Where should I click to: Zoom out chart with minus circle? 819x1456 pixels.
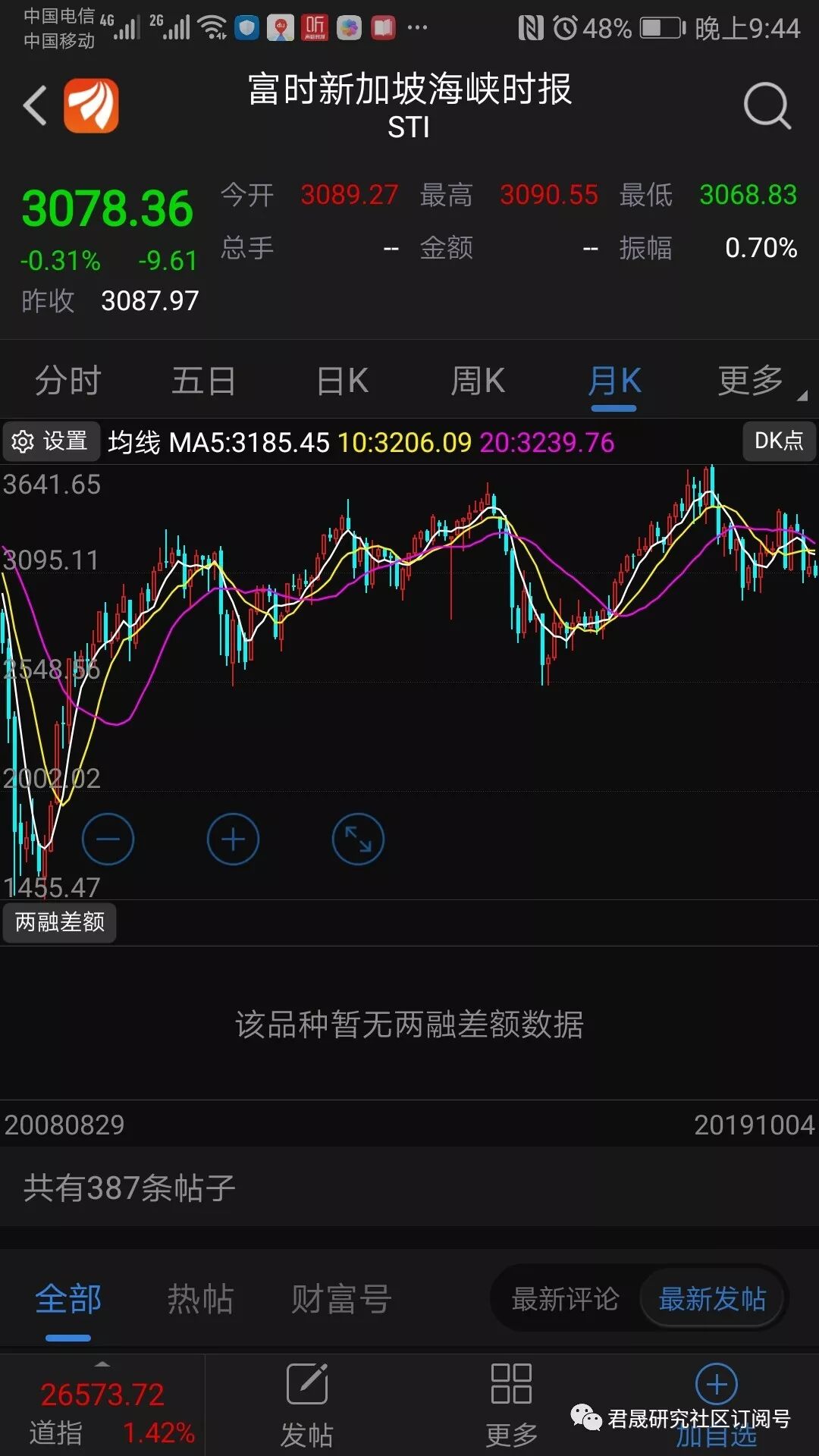[x=108, y=839]
